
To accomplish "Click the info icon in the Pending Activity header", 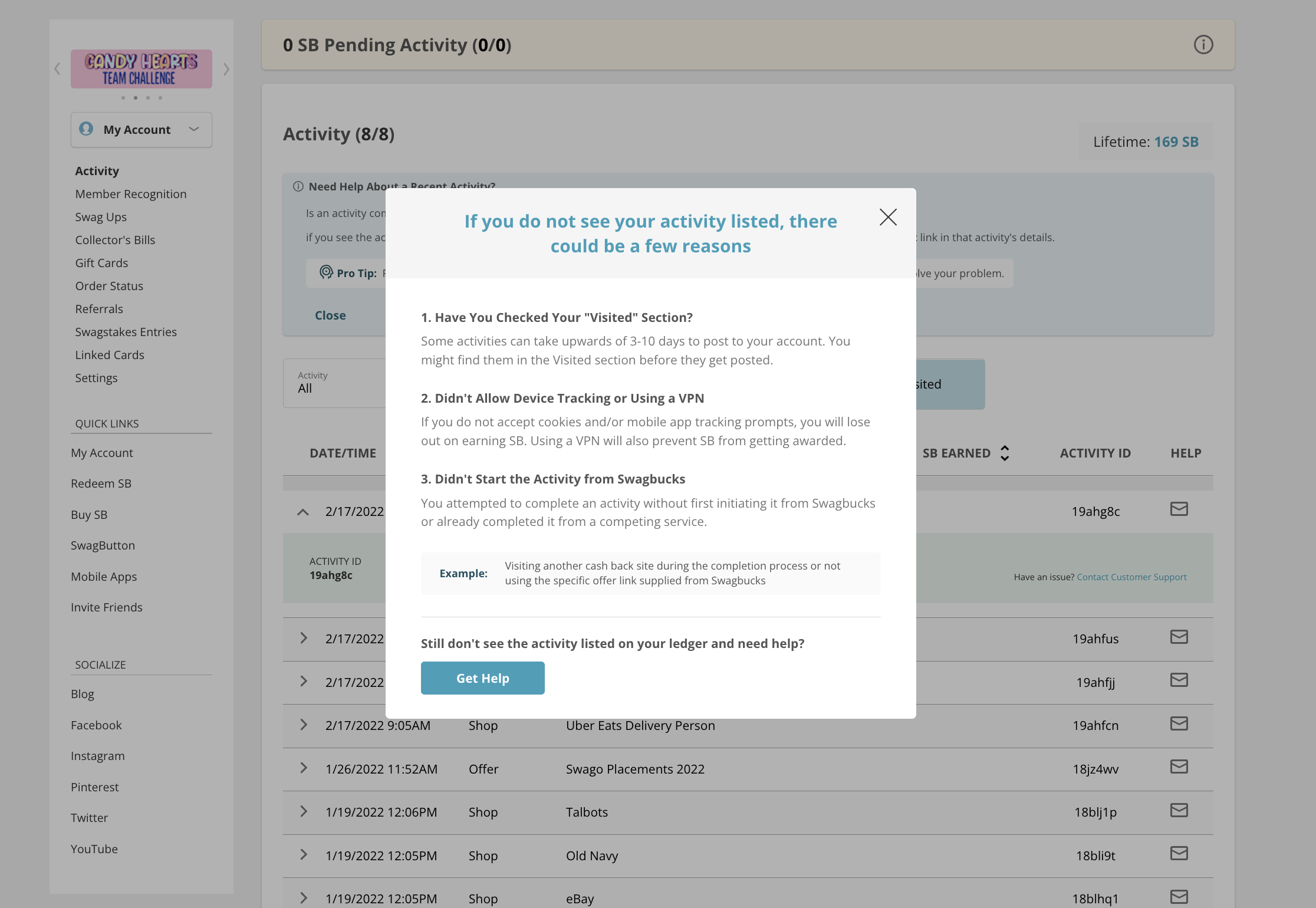I will (x=1203, y=44).
